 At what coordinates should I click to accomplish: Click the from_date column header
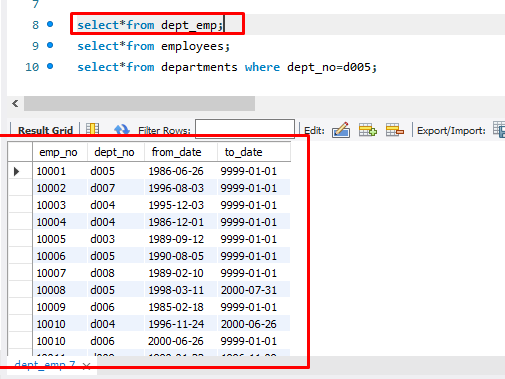(181, 152)
